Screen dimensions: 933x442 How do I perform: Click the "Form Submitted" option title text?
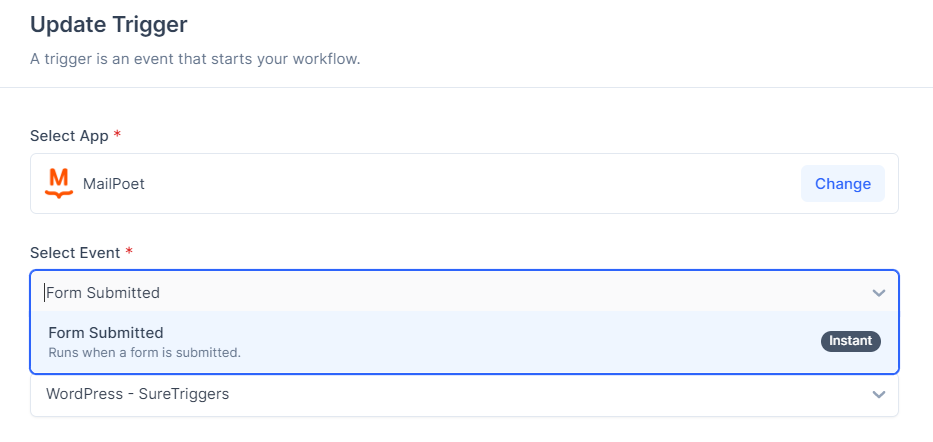point(105,333)
